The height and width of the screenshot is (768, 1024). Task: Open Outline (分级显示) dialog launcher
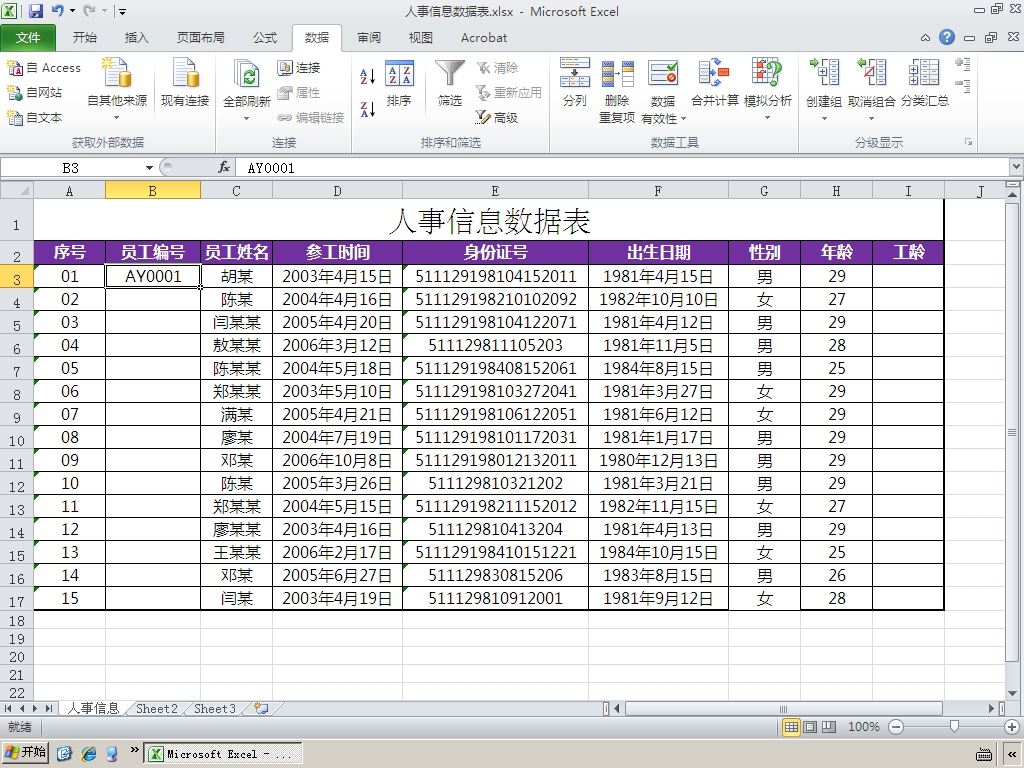pyautogui.click(x=968, y=142)
